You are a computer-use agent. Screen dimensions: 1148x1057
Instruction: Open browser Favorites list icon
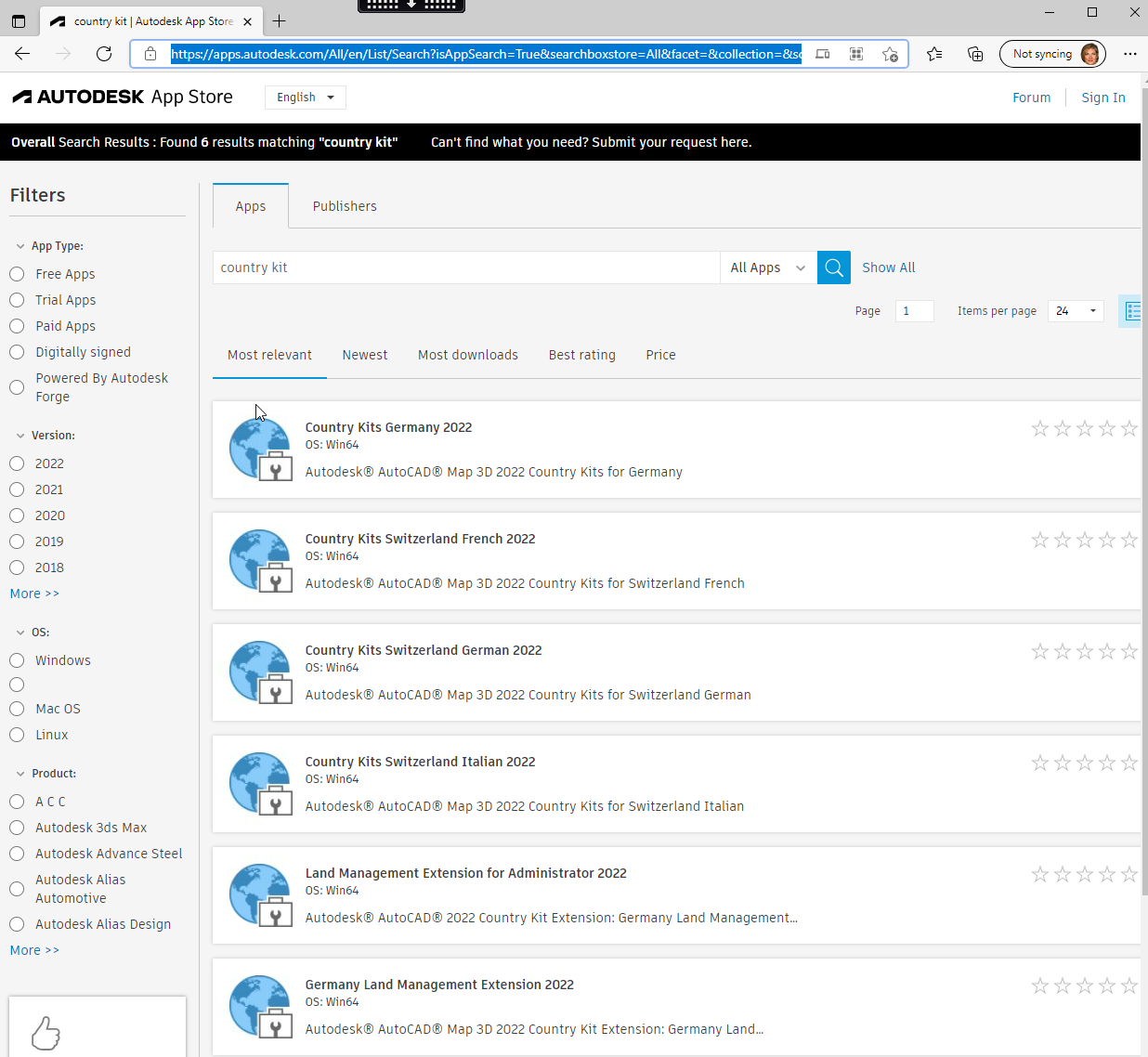[934, 54]
